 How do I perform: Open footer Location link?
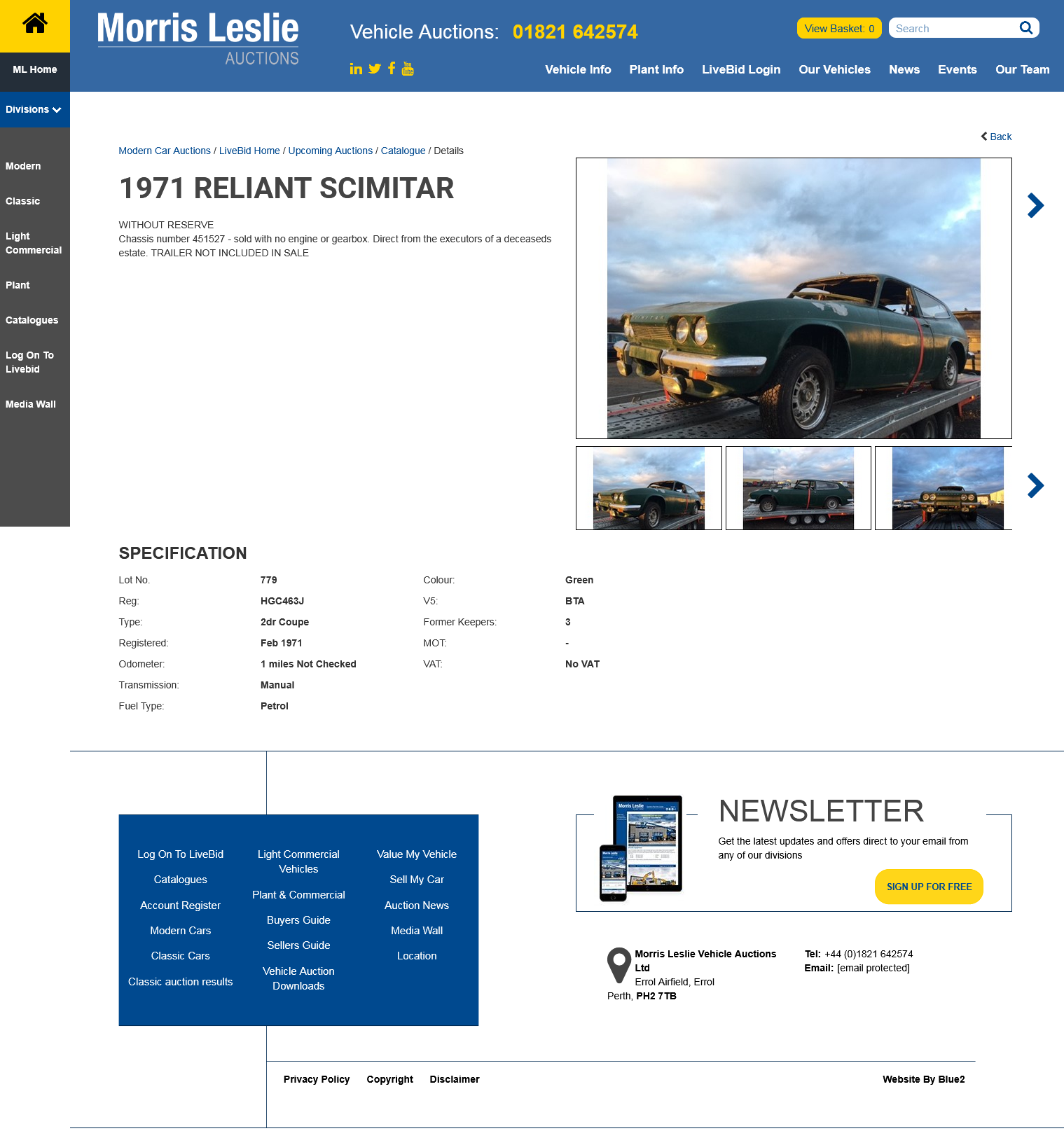coord(417,956)
